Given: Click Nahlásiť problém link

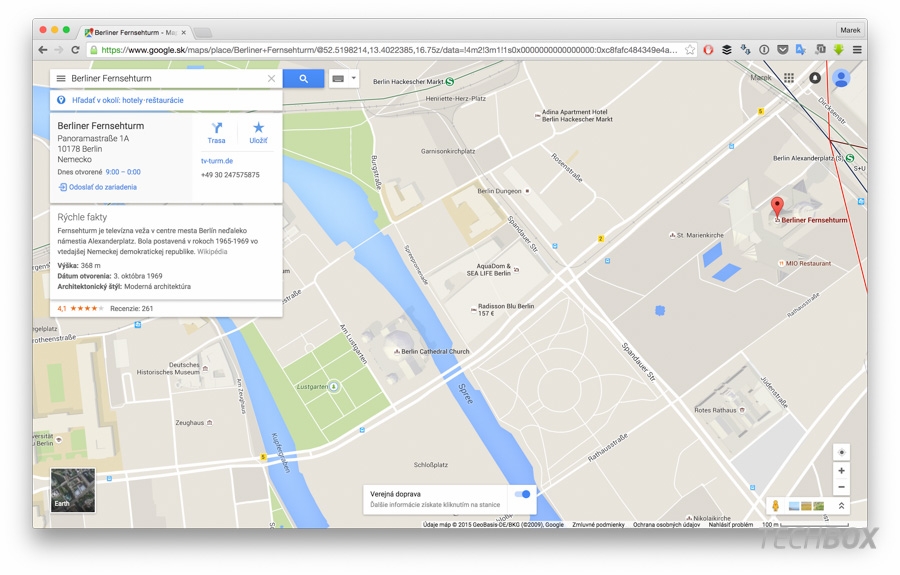Looking at the screenshot, I should (731, 525).
